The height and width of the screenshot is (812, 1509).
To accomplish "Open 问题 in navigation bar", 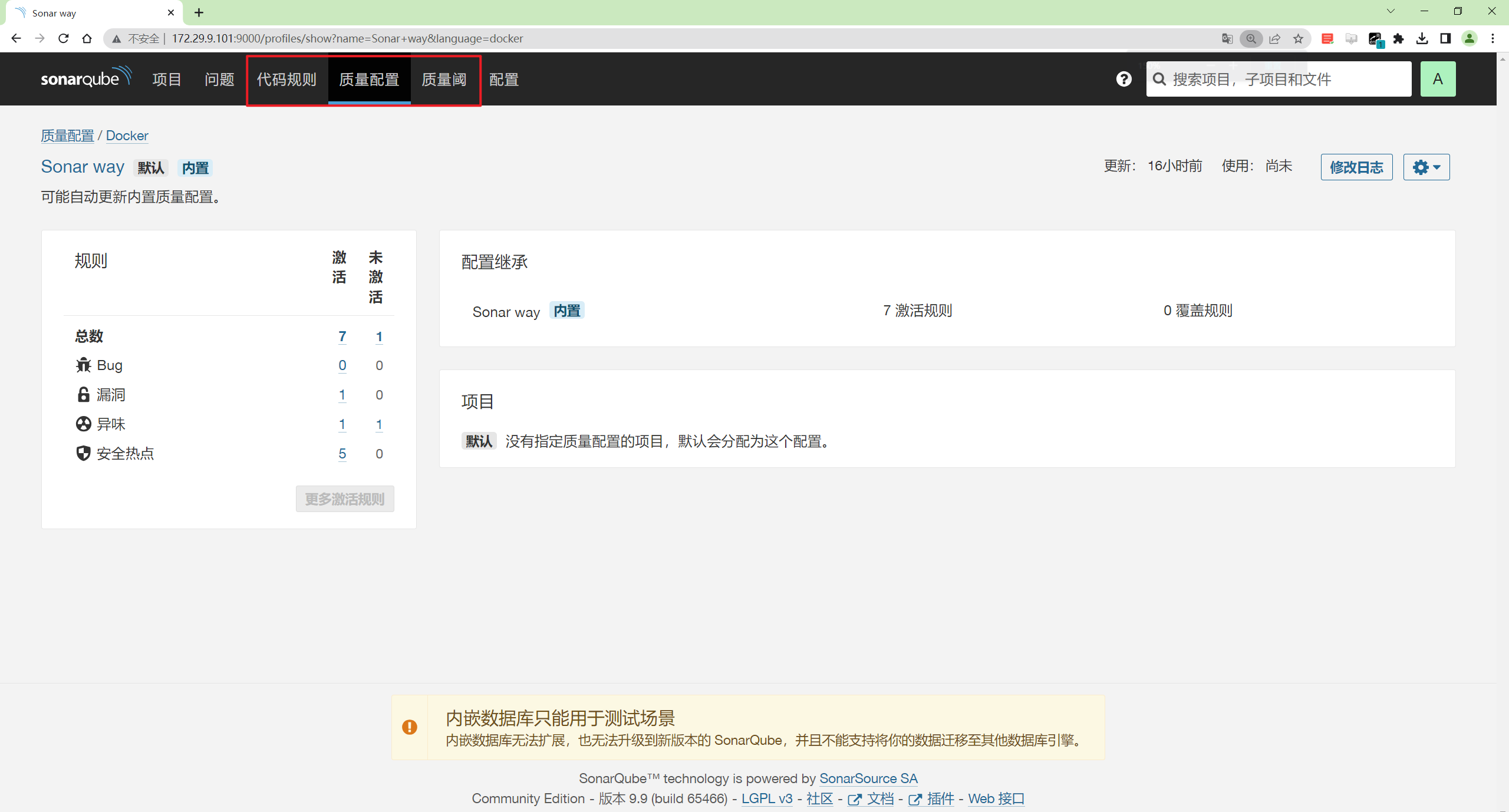I will [219, 79].
